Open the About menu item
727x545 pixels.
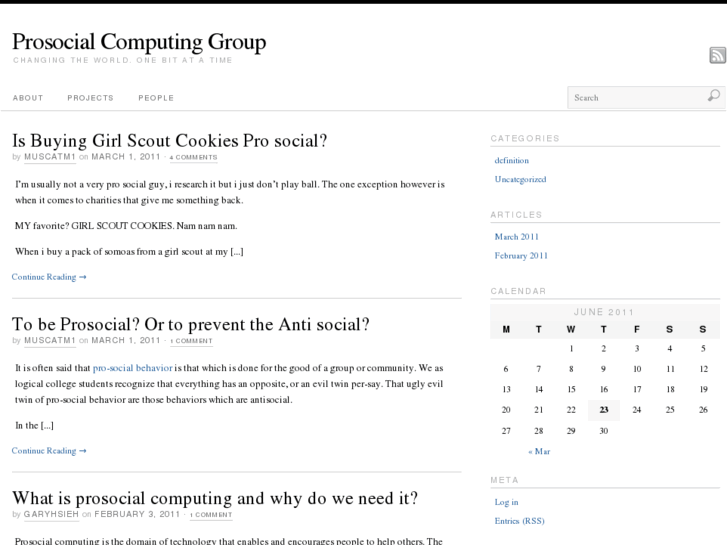28,98
